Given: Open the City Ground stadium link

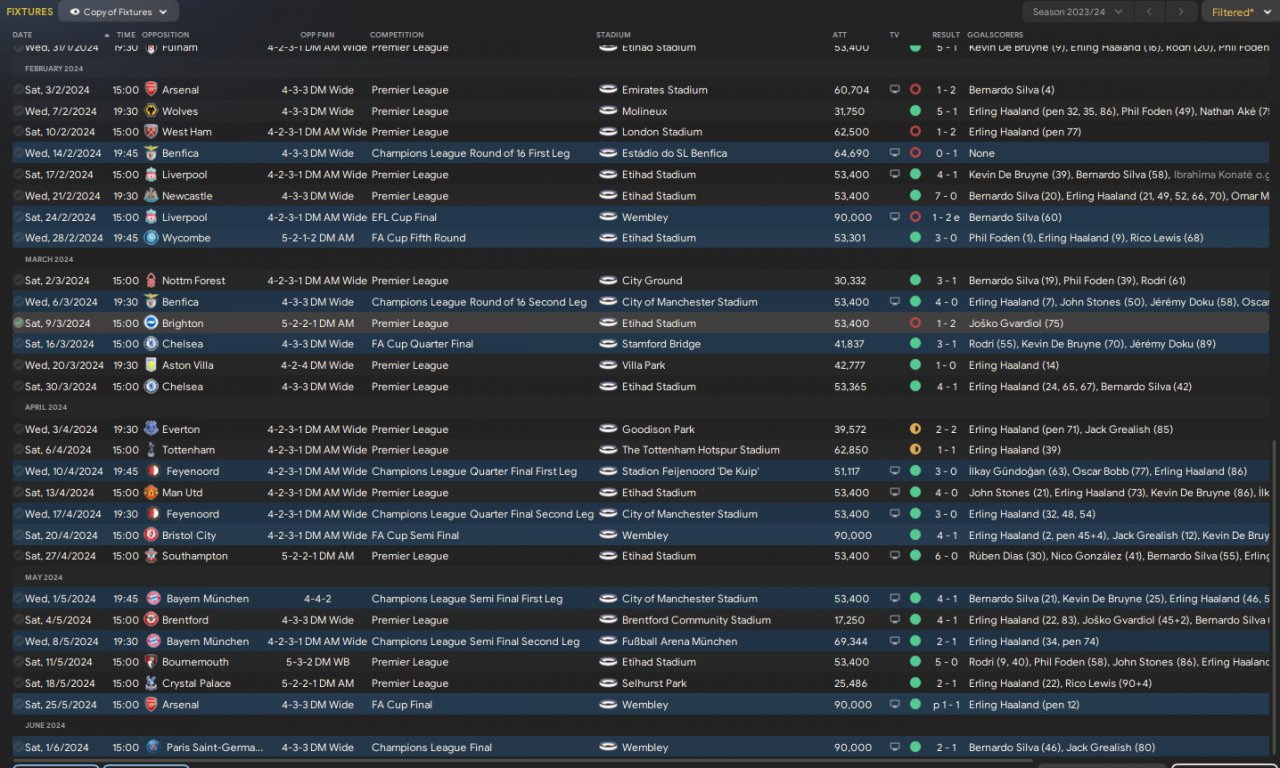Looking at the screenshot, I should 652,281.
